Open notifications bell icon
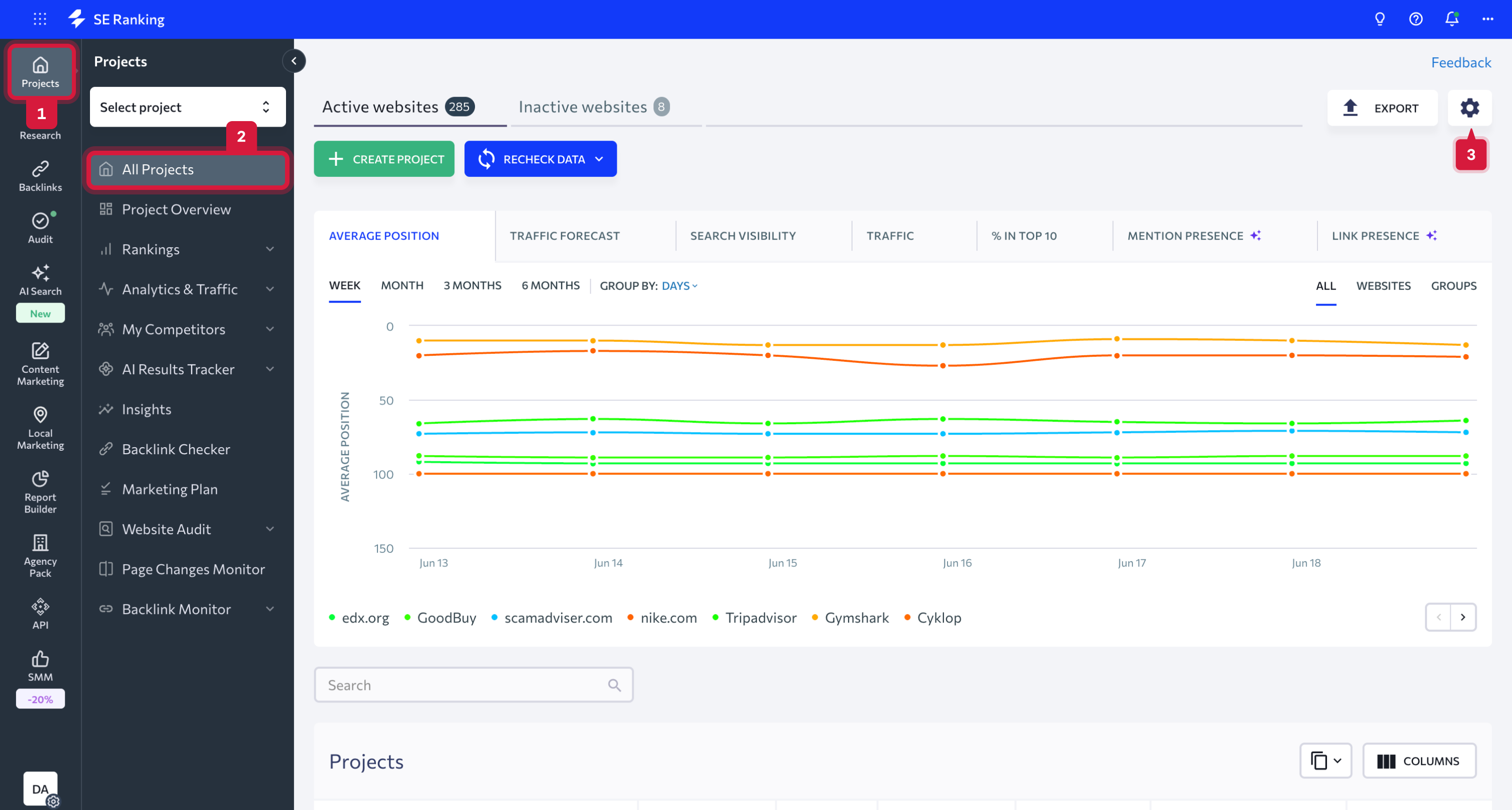 (1452, 19)
